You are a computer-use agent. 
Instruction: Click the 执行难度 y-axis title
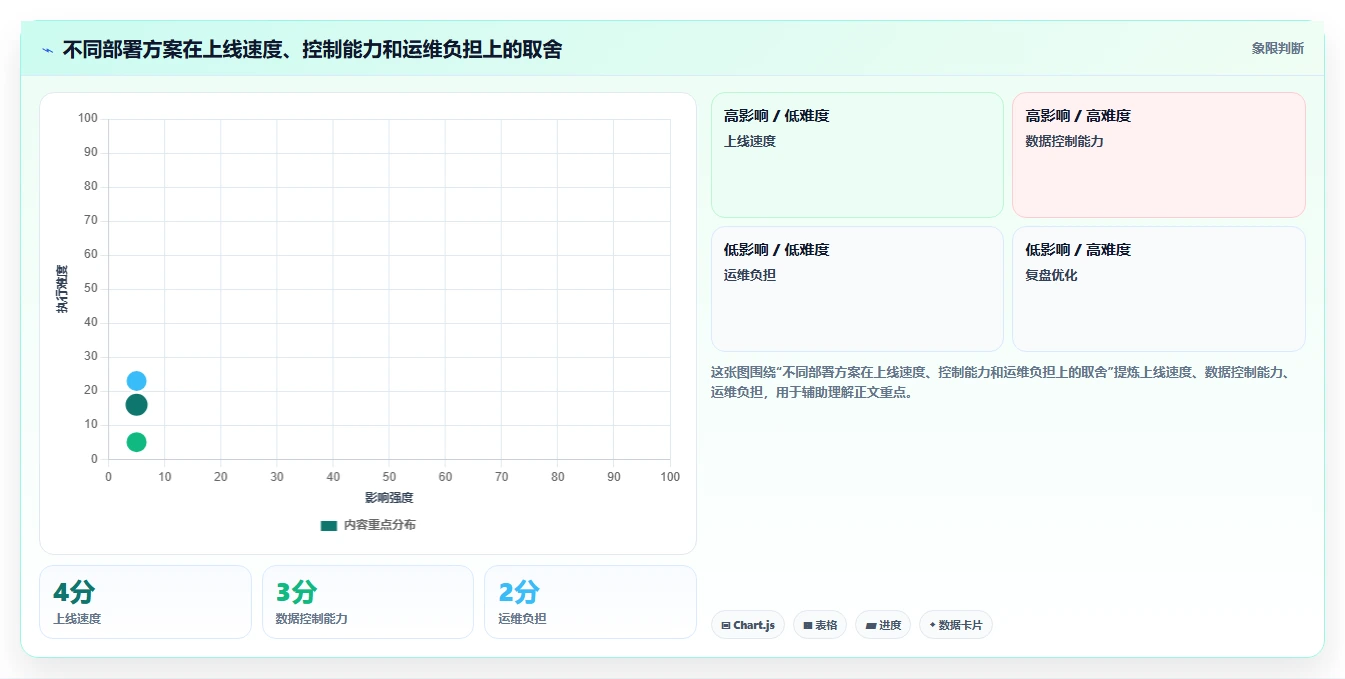63,289
